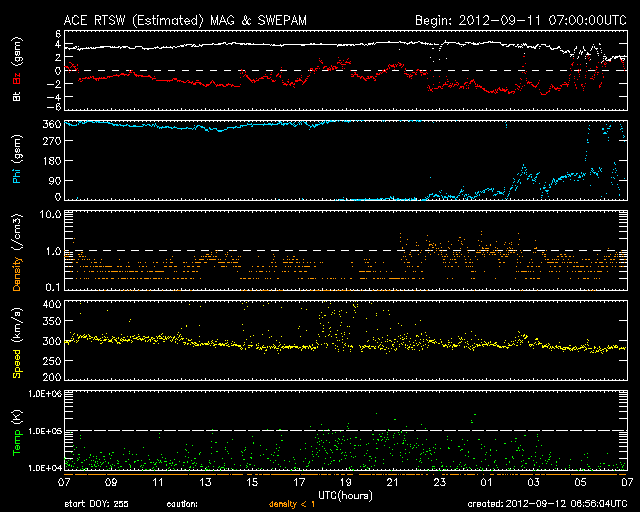Viewport: 640px width, 512px height.
Task: Click the '6' tick on the Bt Bz axis
Action: pyautogui.click(x=58, y=33)
